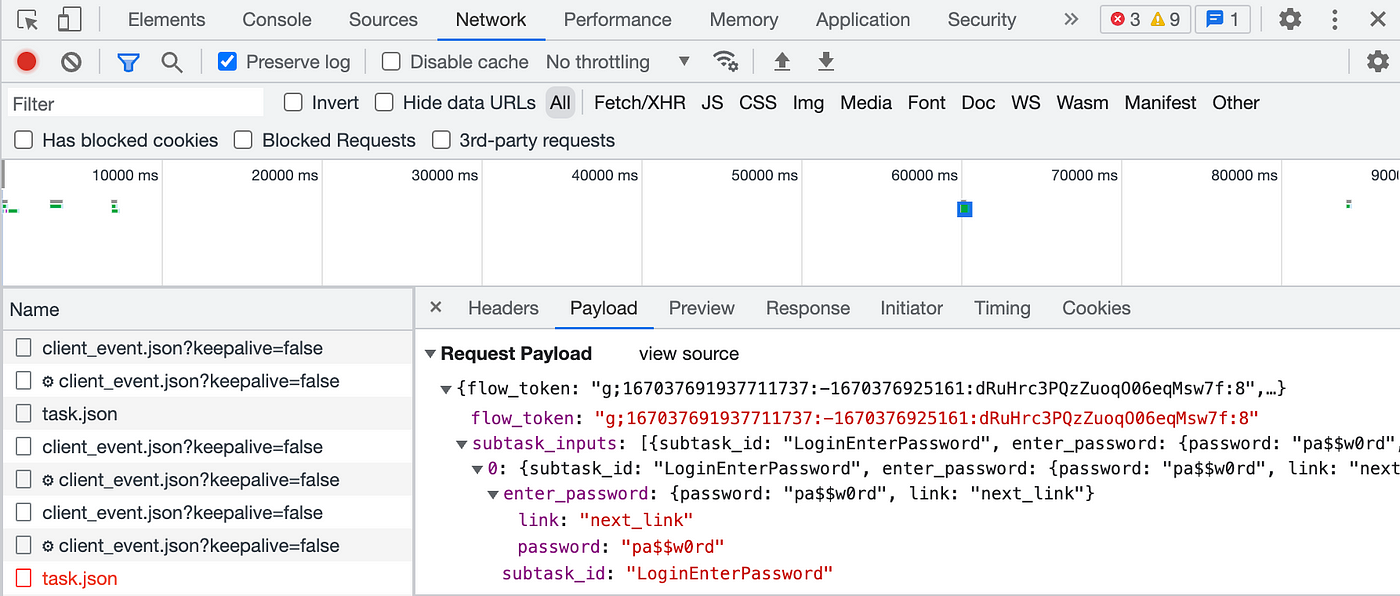The image size is (1400, 596).
Task: Show the request Response tab
Action: pos(808,308)
